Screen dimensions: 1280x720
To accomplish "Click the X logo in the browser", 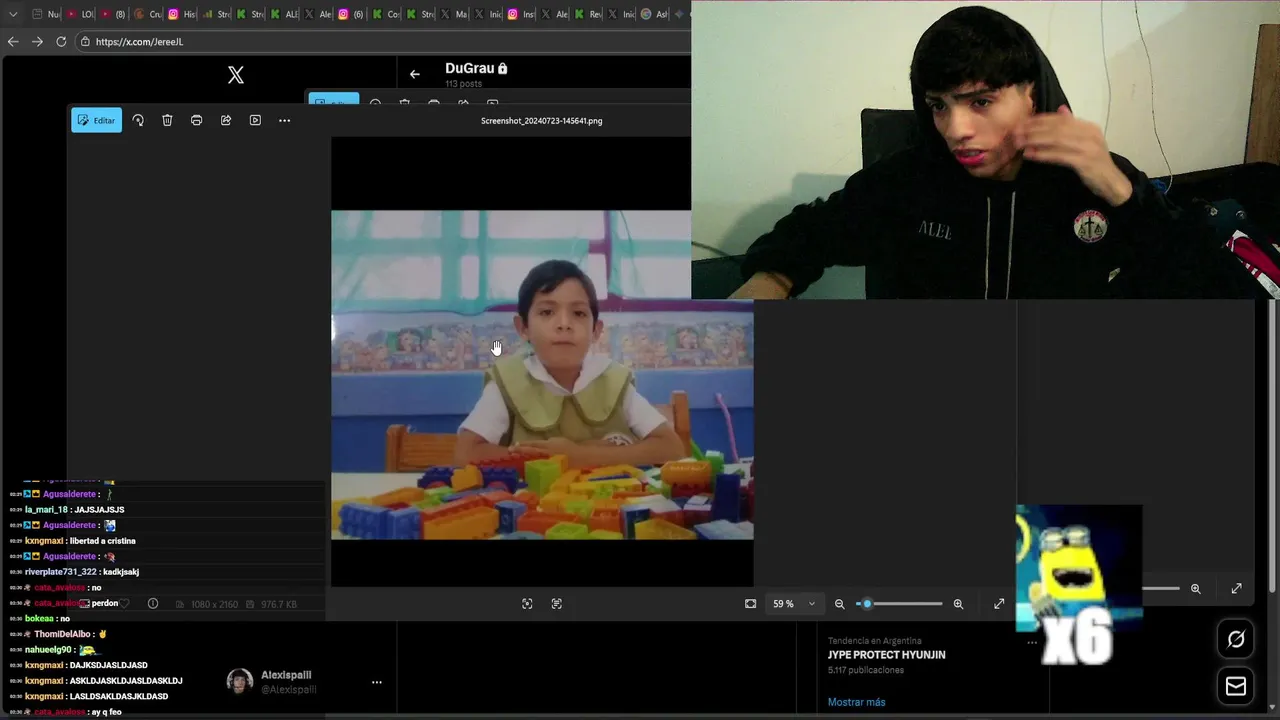I will 236,75.
